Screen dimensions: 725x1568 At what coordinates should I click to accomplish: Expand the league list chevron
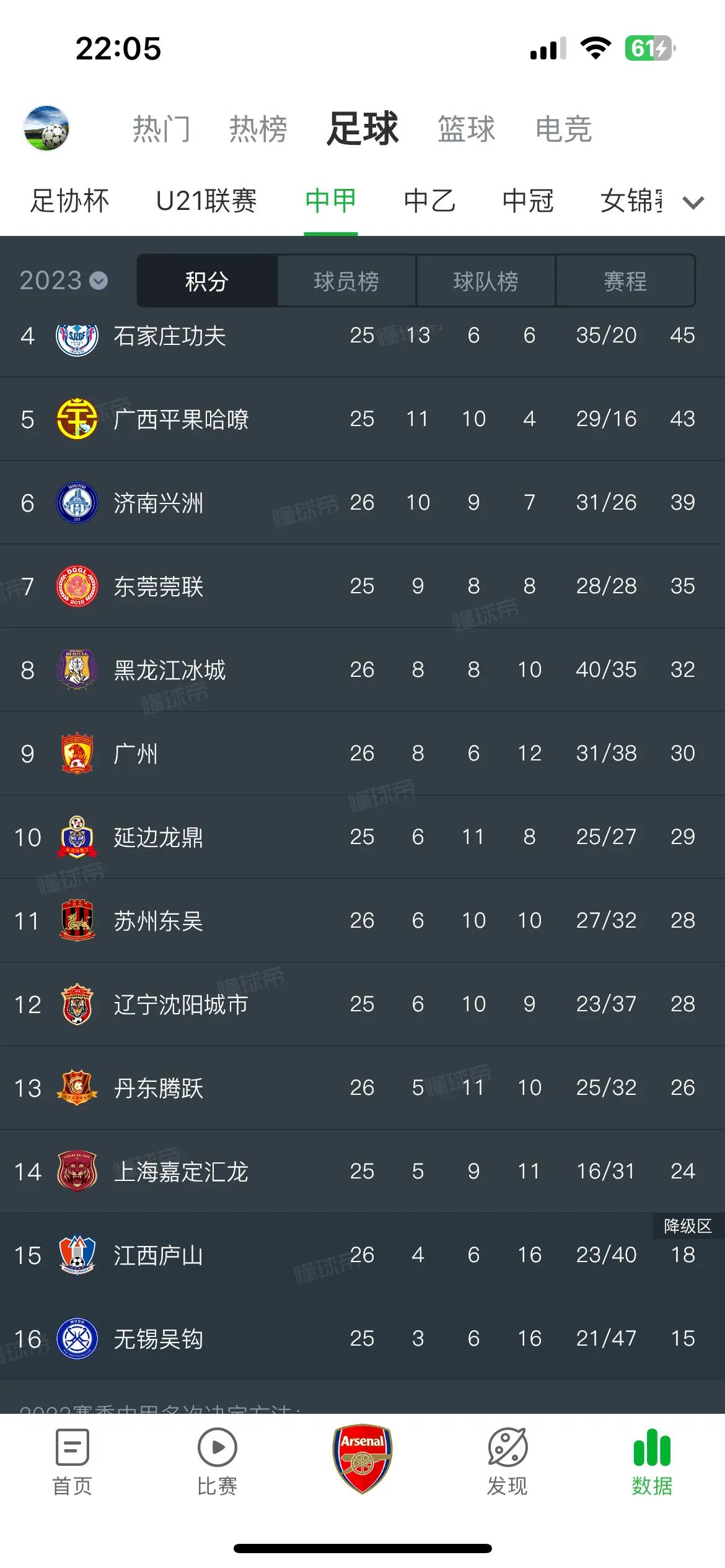(693, 202)
